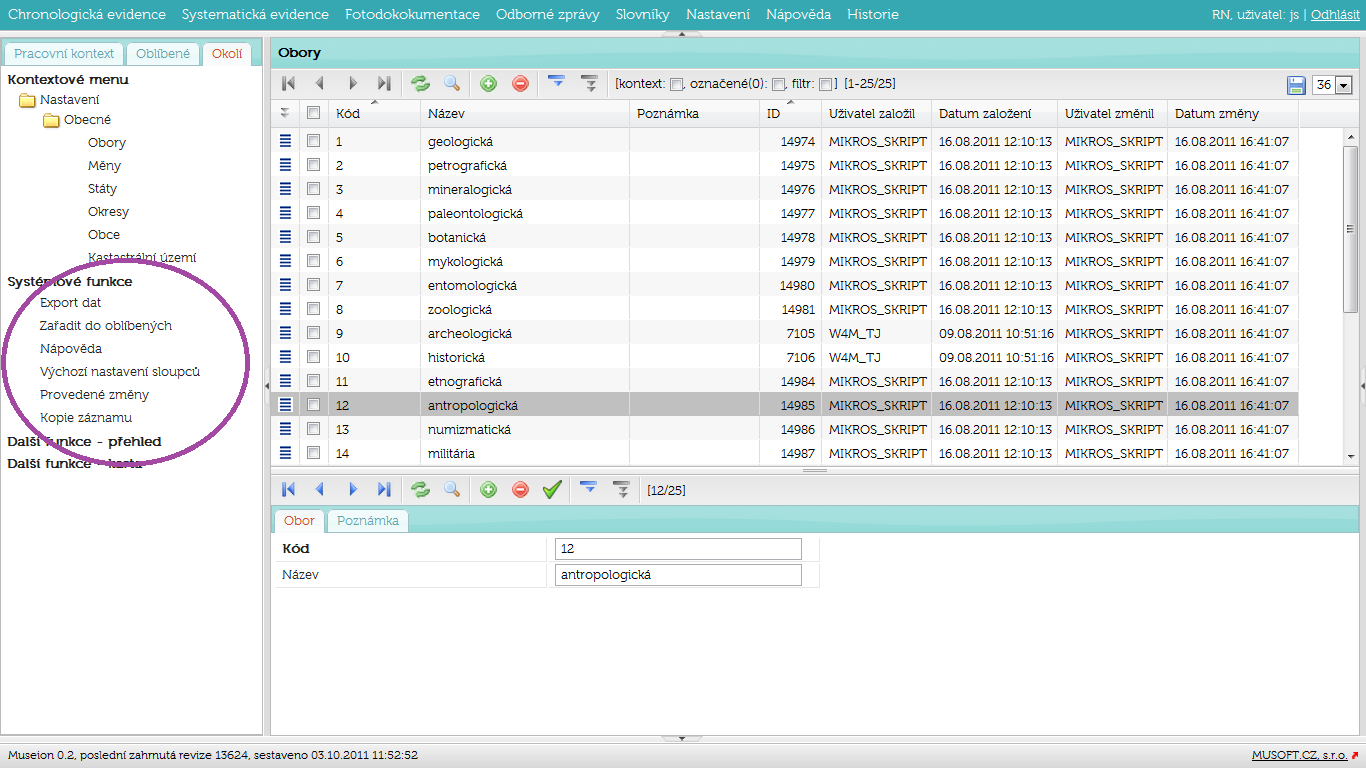Open search magnifier in lower detail toolbar
Viewport: 1366px width, 768px height.
(x=452, y=489)
